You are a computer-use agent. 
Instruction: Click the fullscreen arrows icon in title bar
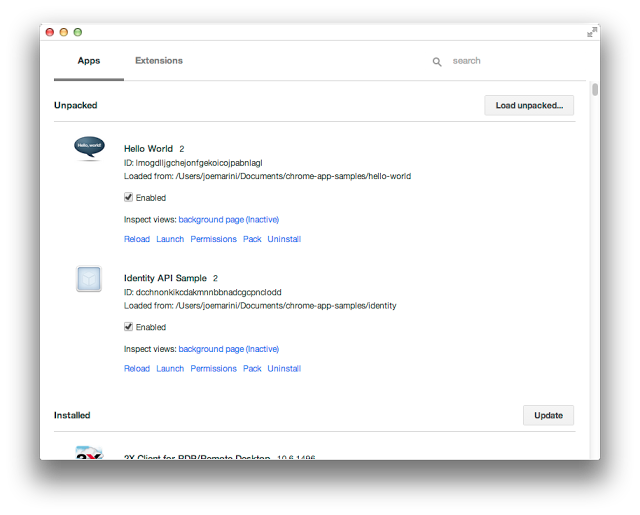coord(591,32)
